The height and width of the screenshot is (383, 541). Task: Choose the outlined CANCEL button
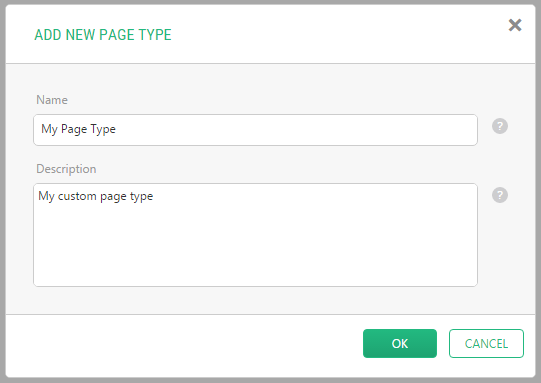tap(486, 343)
